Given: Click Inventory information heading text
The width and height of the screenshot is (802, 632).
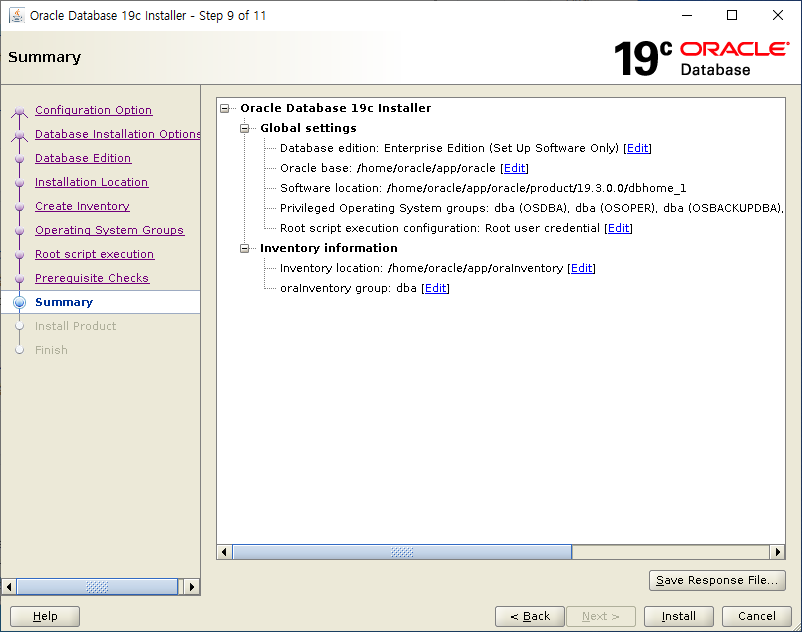Looking at the screenshot, I should click(328, 249).
